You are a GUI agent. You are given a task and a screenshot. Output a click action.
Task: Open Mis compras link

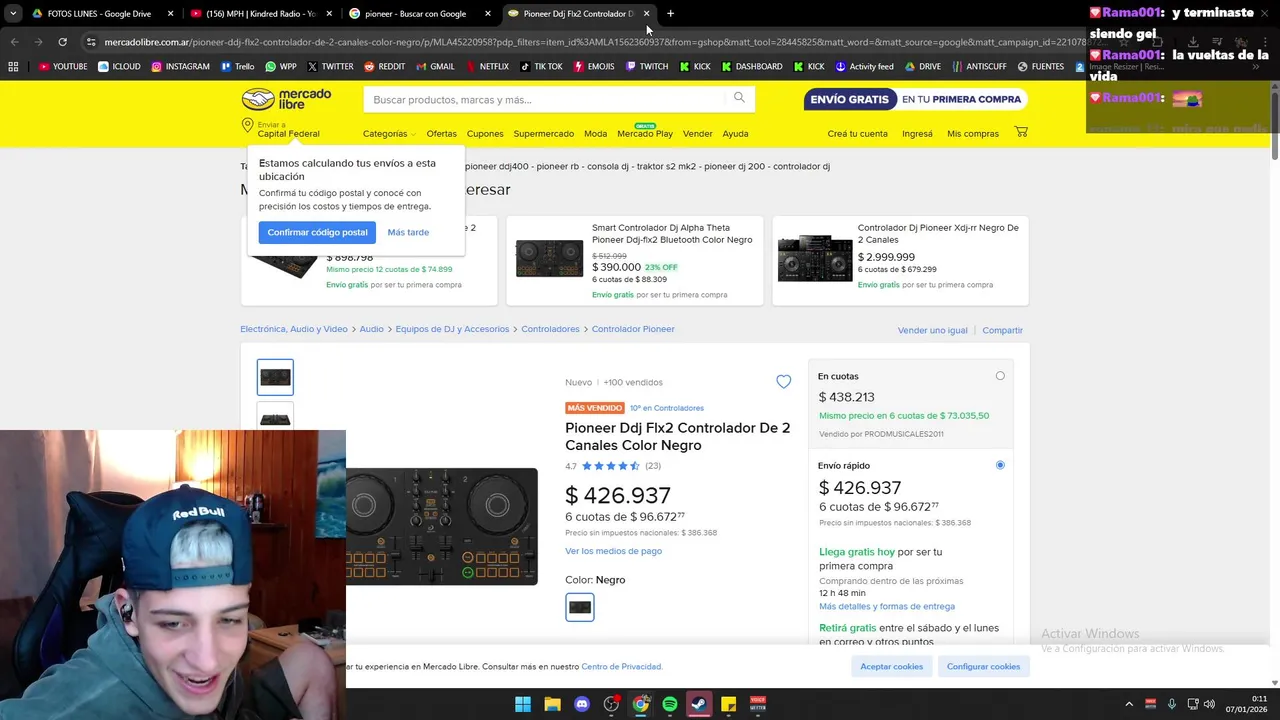tap(973, 134)
